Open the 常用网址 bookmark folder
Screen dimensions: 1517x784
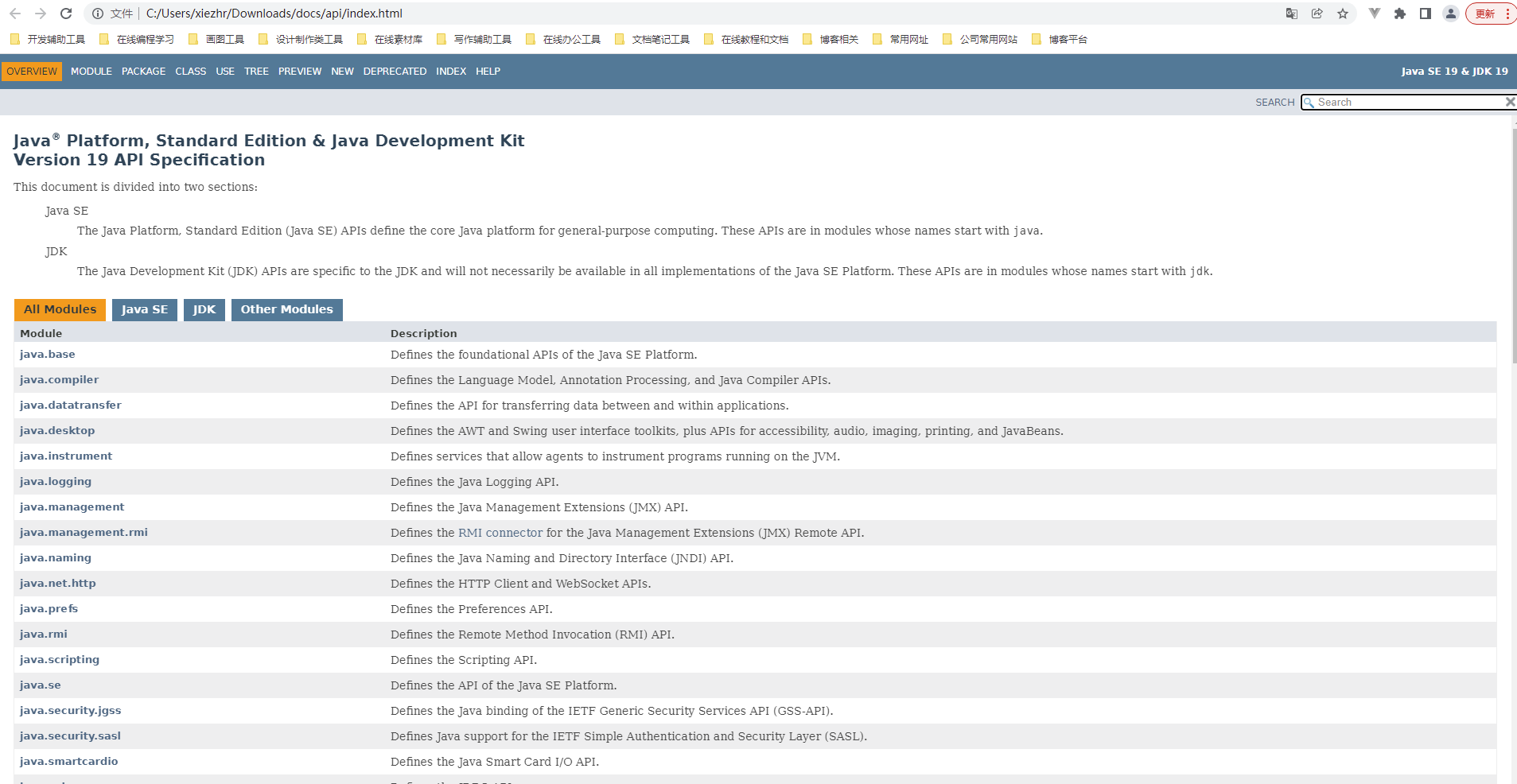(x=900, y=39)
